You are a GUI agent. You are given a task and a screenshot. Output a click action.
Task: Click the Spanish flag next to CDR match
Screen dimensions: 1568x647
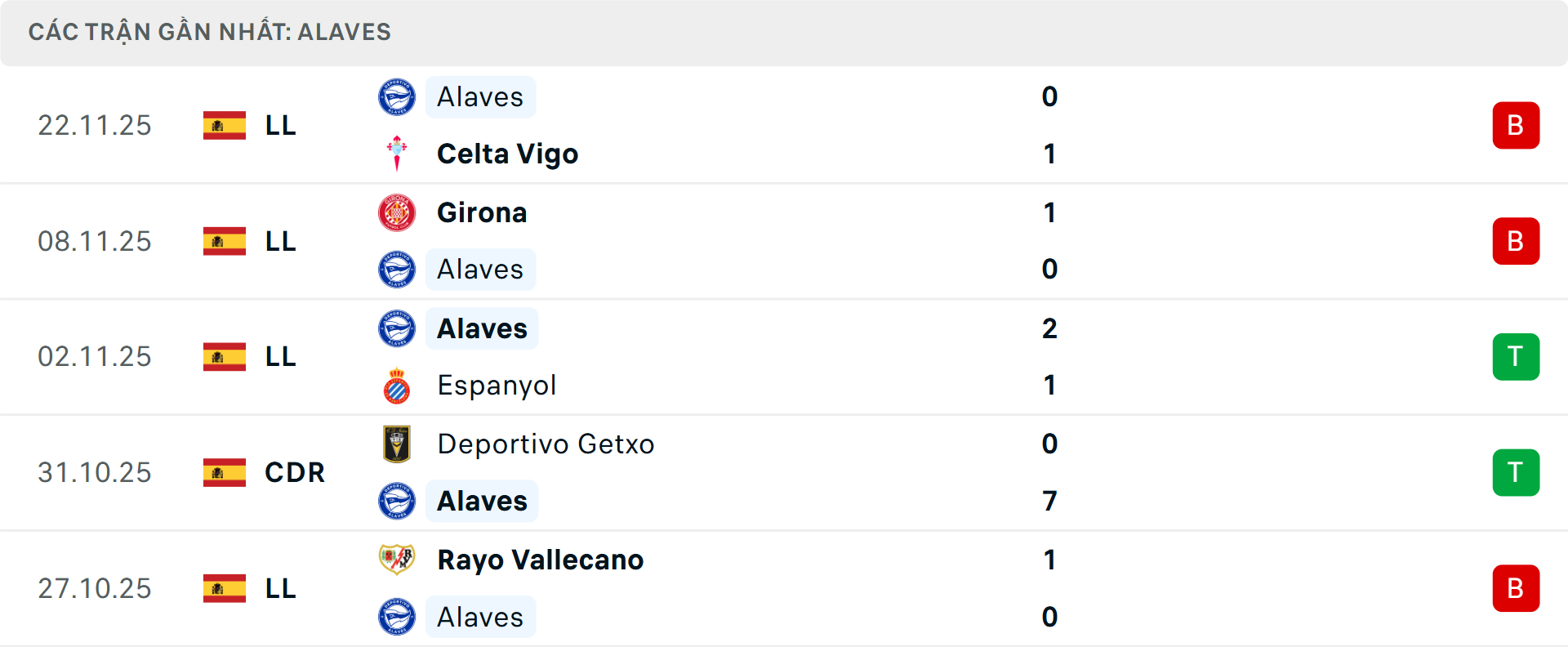click(223, 472)
